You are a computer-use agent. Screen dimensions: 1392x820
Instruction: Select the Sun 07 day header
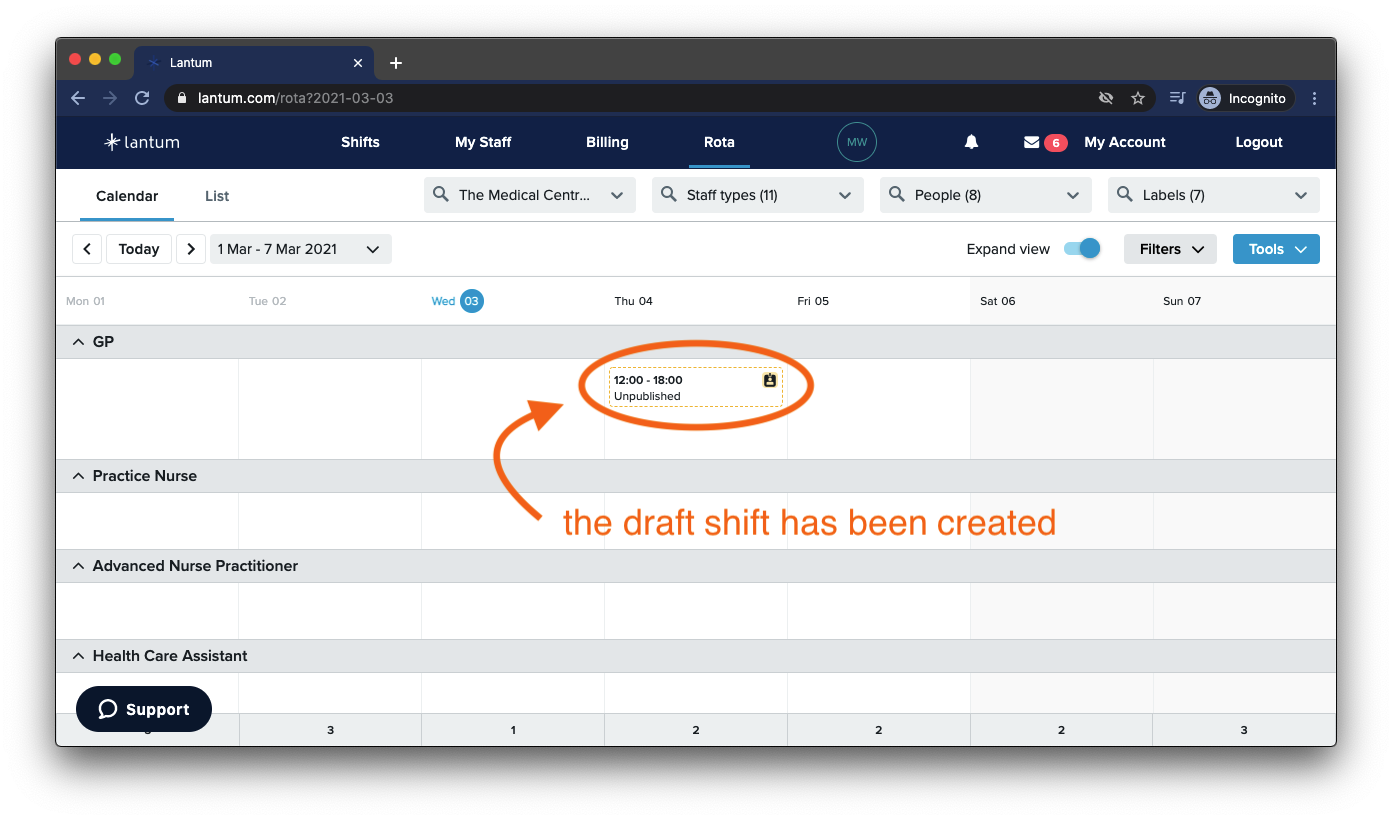pyautogui.click(x=1182, y=301)
